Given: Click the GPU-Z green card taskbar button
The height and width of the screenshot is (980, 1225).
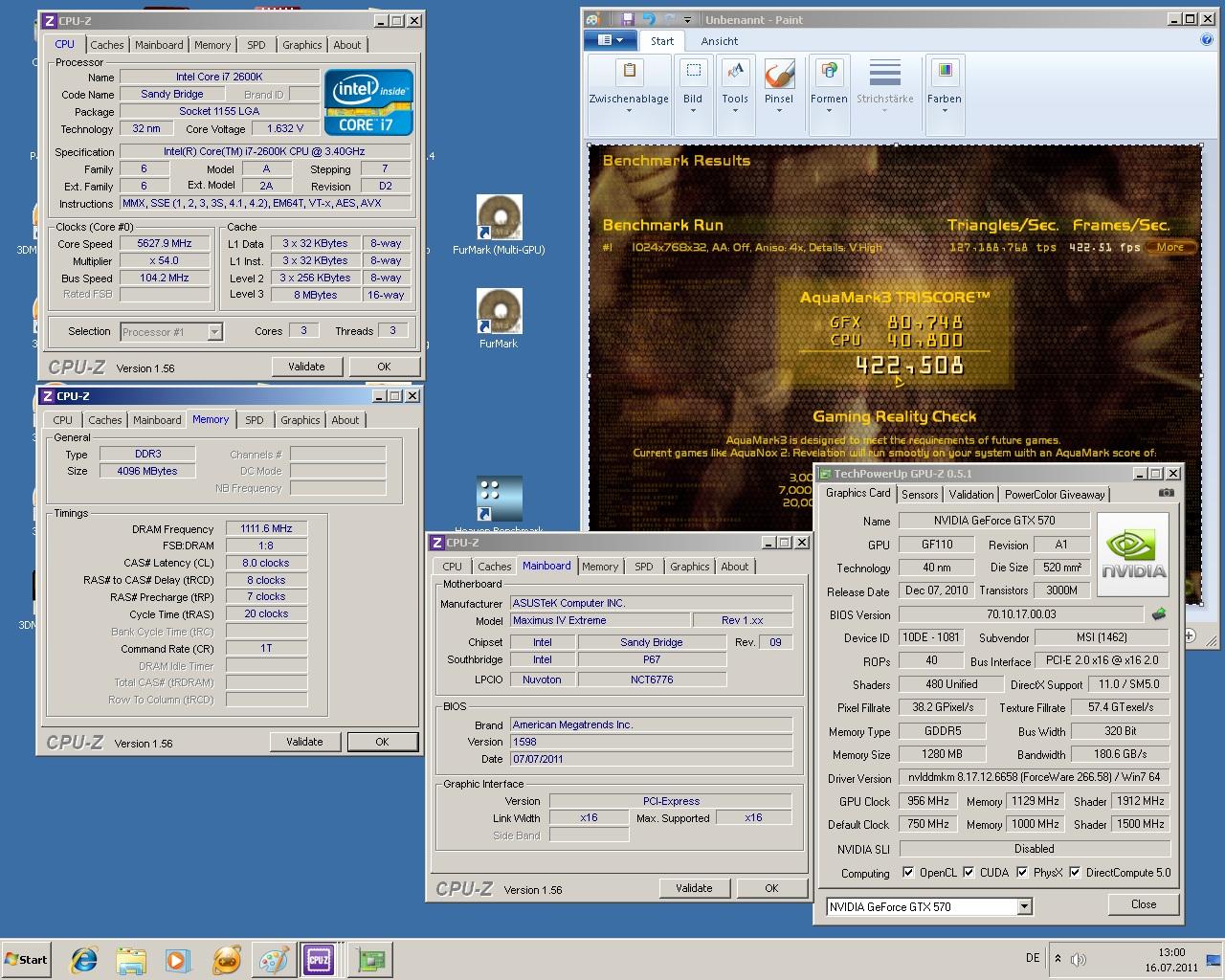Looking at the screenshot, I should coord(370,960).
